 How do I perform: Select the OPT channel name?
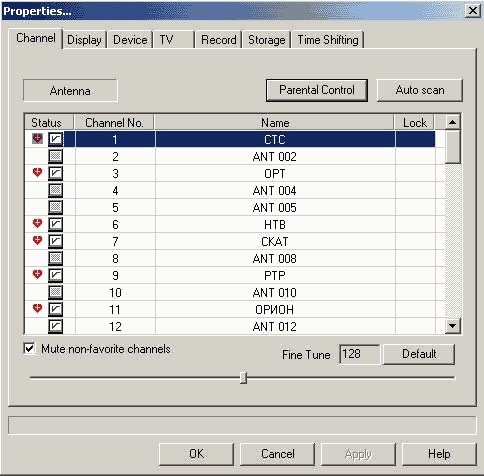(x=275, y=173)
